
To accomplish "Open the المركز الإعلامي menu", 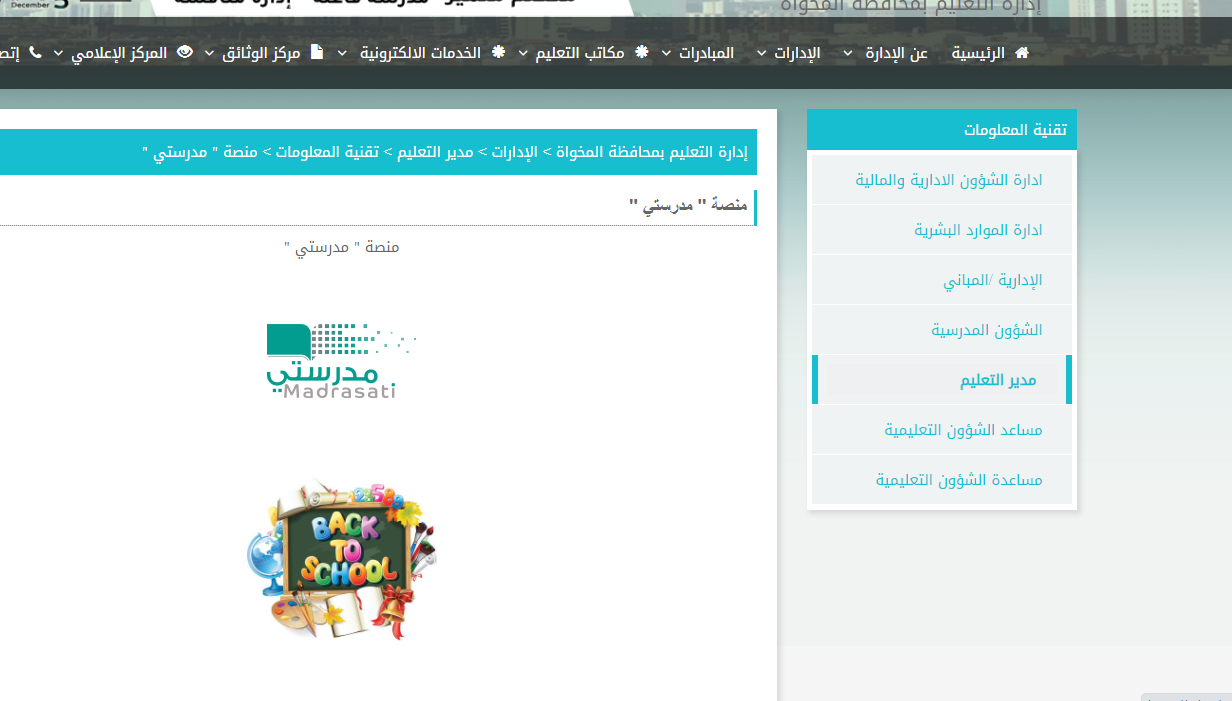I will [x=119, y=53].
